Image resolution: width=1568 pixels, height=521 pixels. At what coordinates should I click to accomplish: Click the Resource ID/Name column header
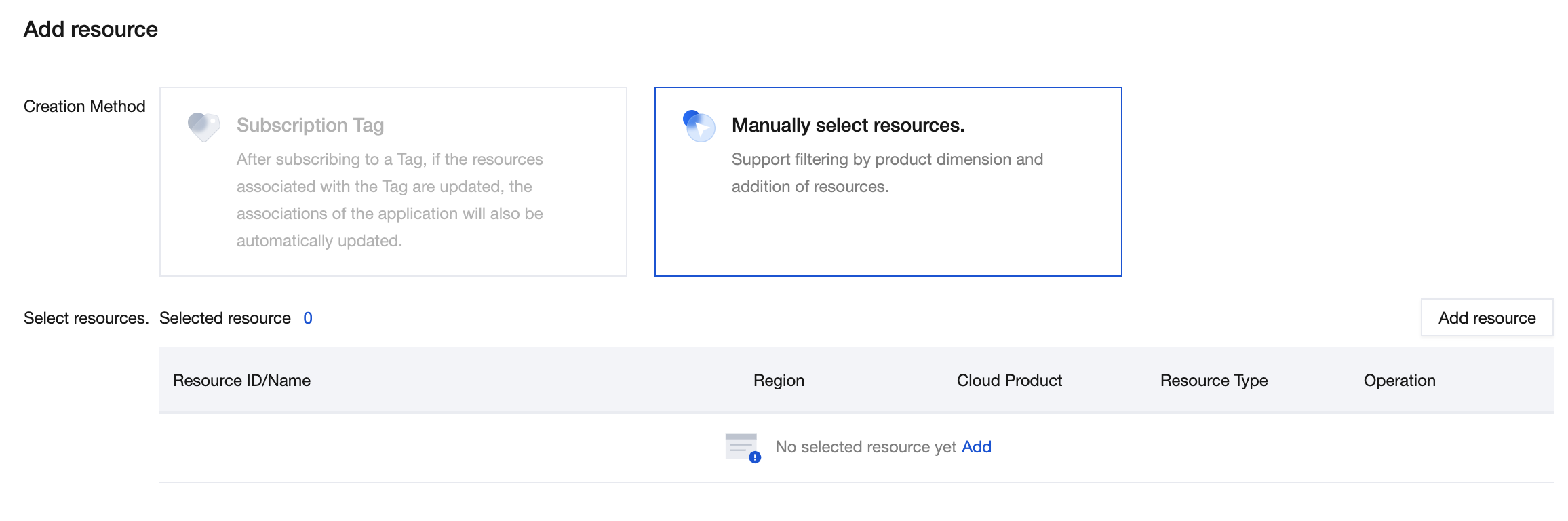pos(241,381)
